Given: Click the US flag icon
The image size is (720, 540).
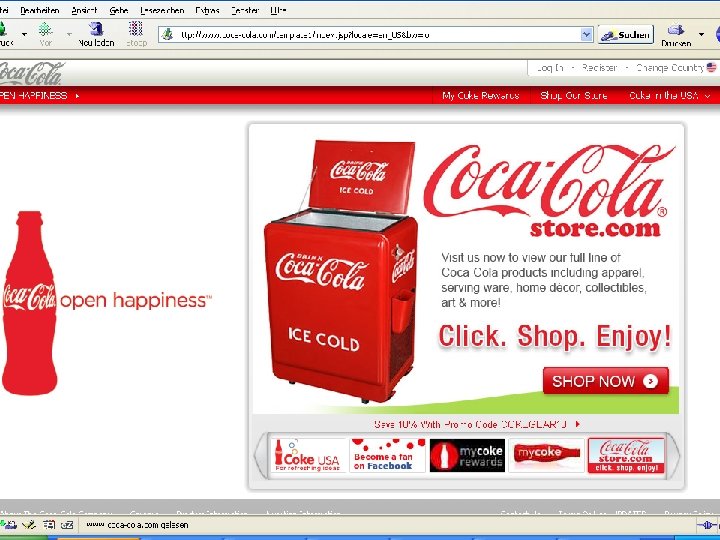Looking at the screenshot, I should click(x=711, y=68).
